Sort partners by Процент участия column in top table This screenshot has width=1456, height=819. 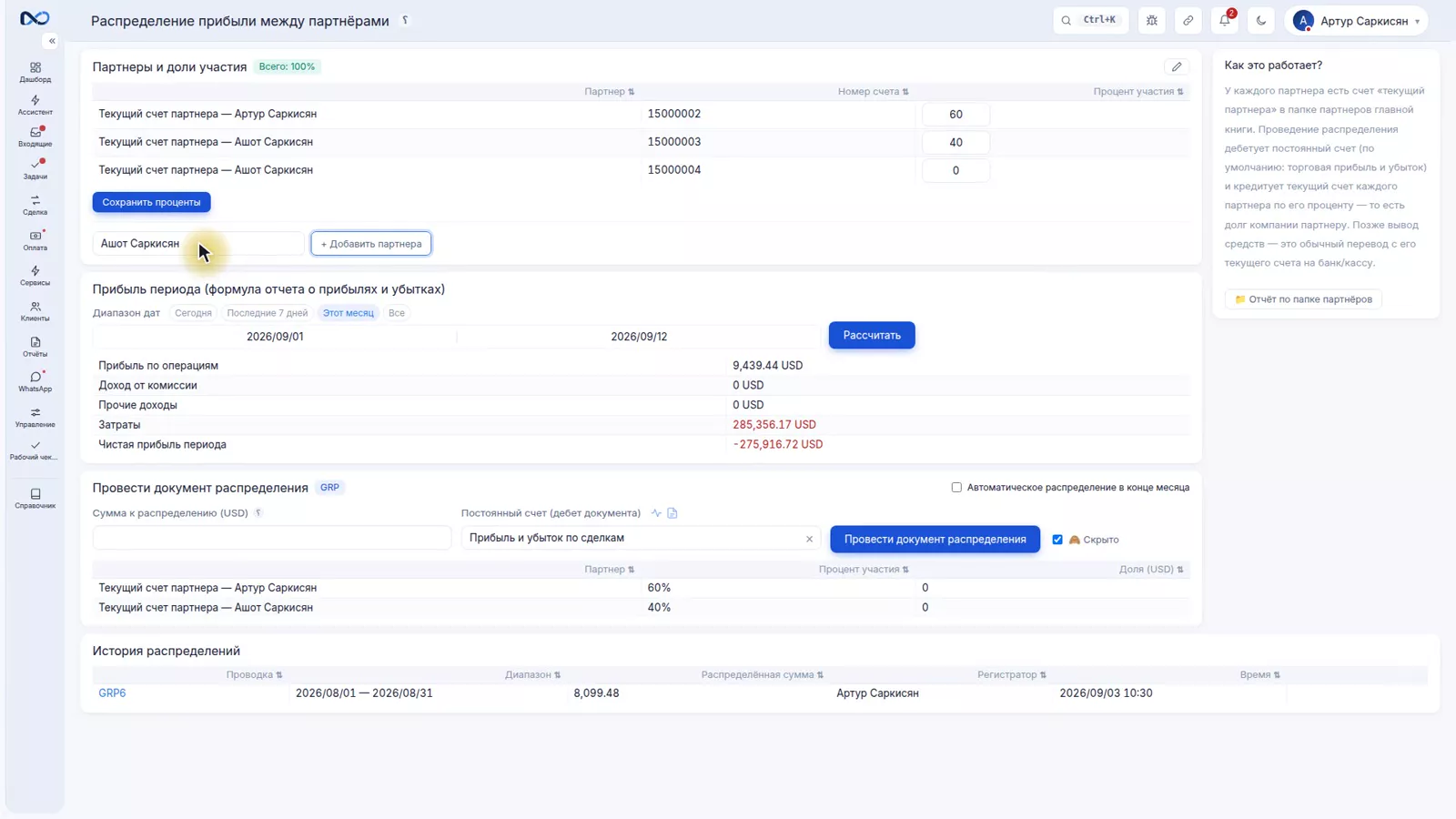coord(1138,92)
